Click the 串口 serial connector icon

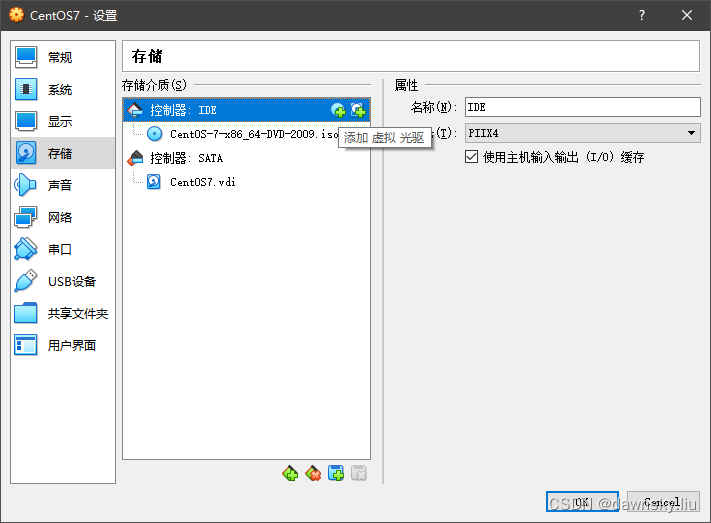(26, 249)
